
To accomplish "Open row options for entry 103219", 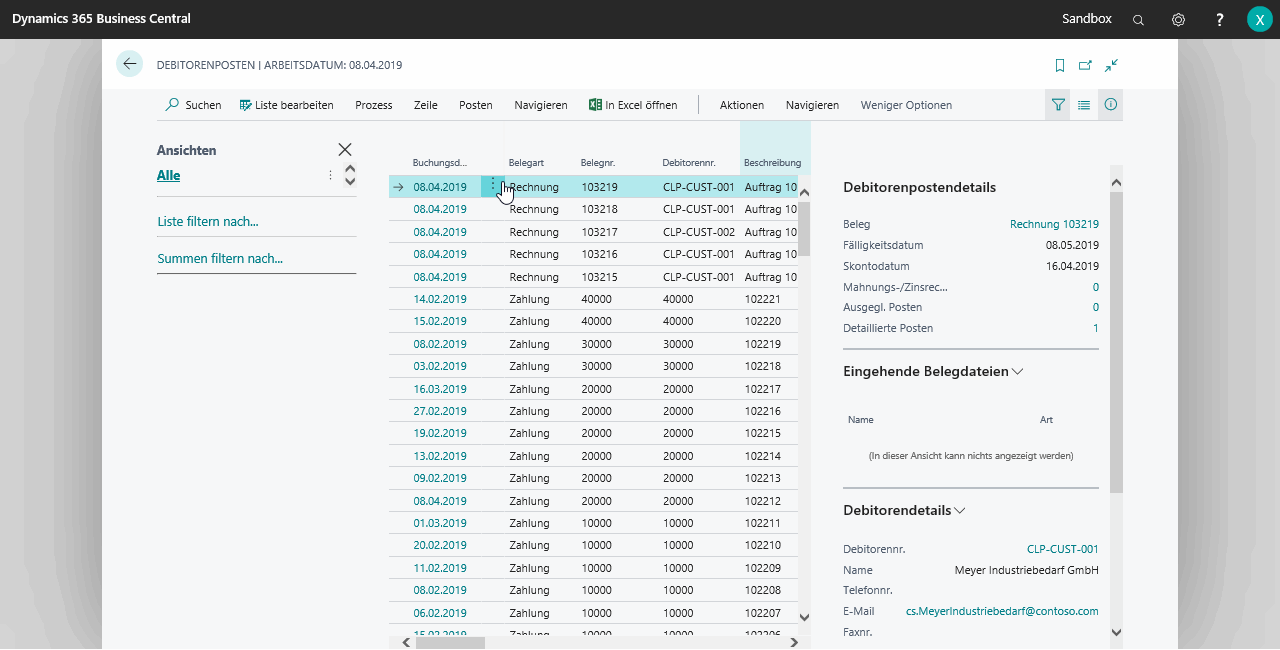I will click(x=493, y=186).
